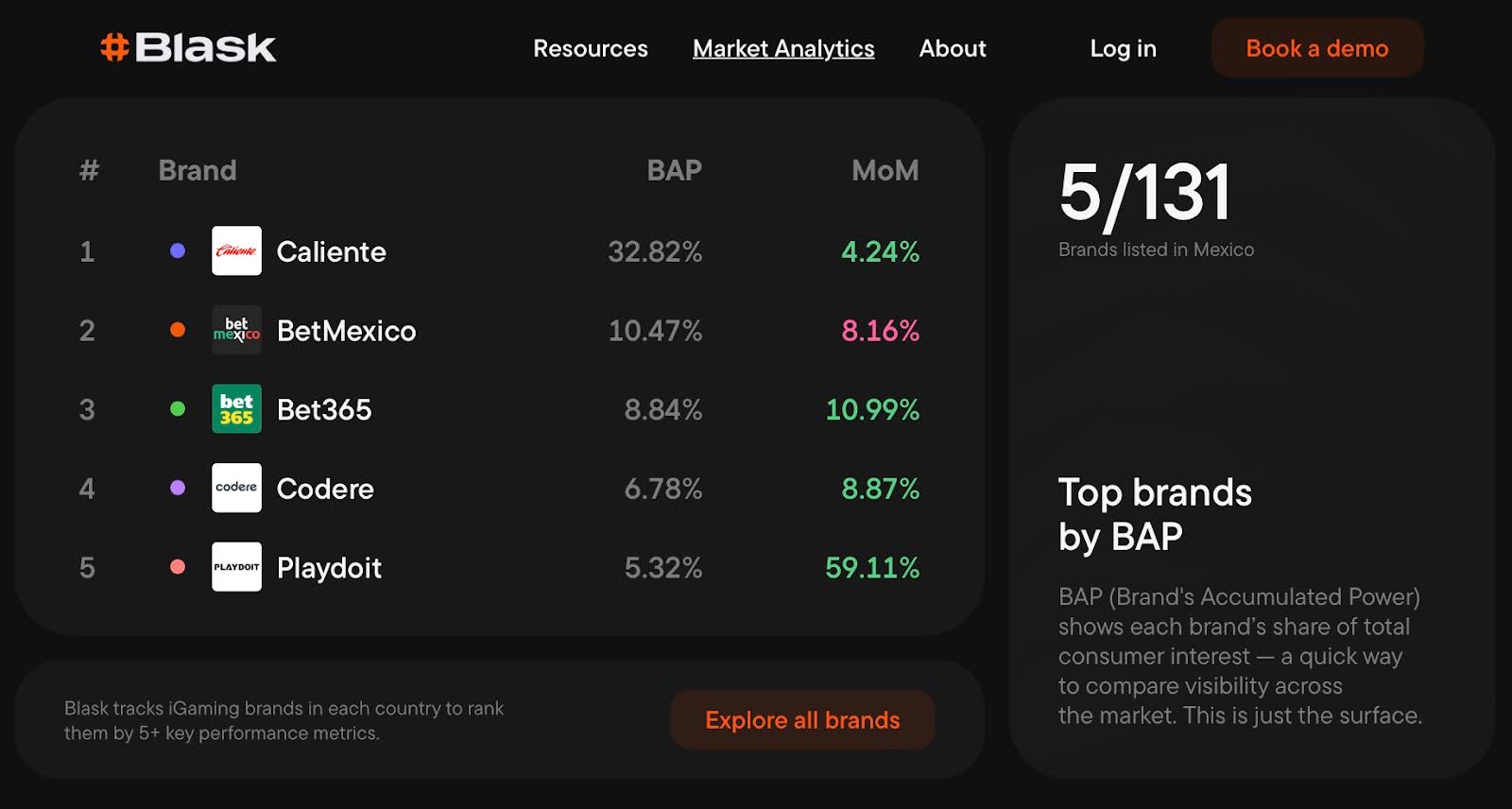Image resolution: width=1512 pixels, height=809 pixels.
Task: Click the Log in link
Action: (1123, 48)
